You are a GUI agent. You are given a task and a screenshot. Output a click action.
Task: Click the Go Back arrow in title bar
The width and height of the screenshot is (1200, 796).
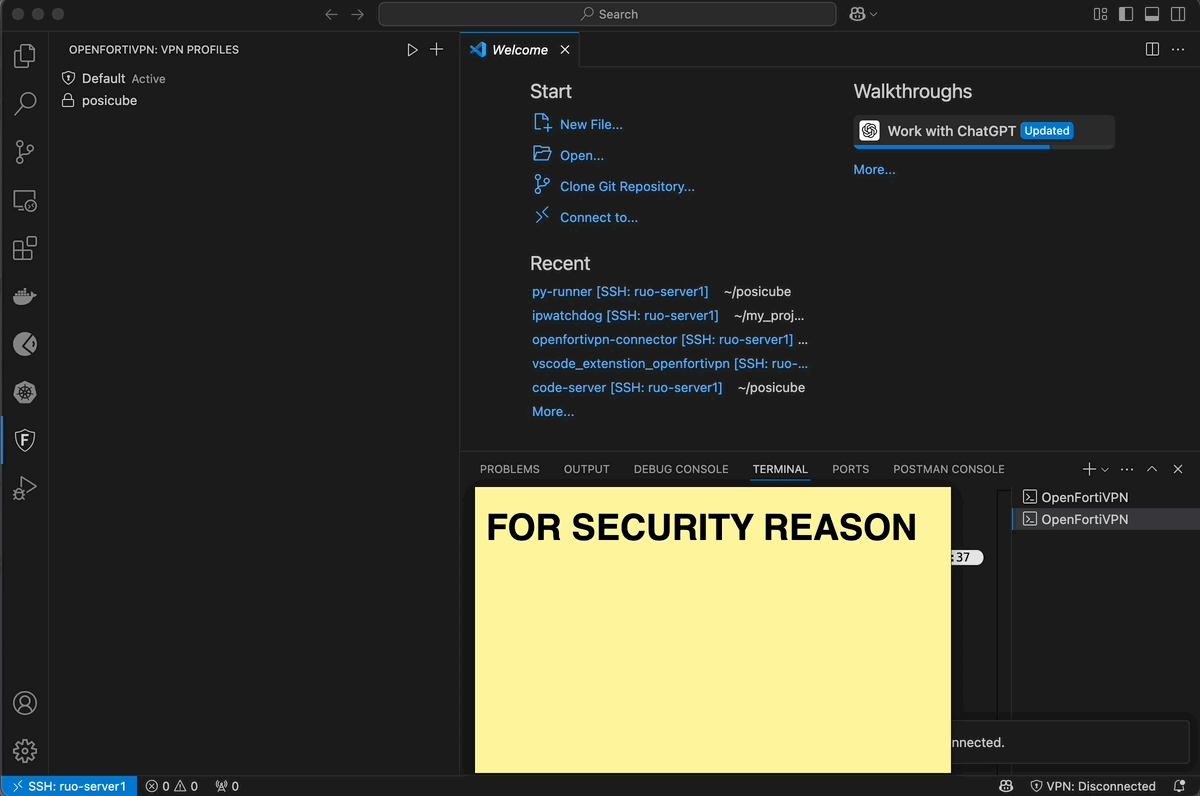(x=332, y=14)
